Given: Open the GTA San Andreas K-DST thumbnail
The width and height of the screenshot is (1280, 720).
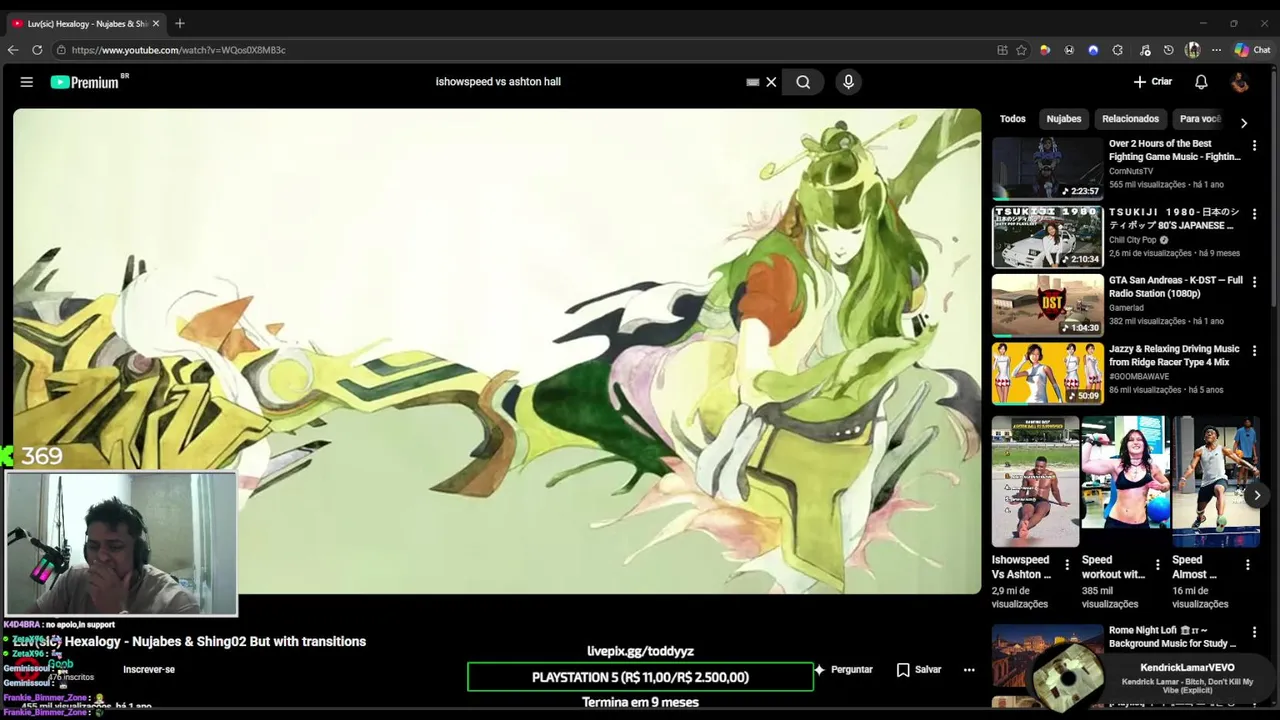Looking at the screenshot, I should click(x=1047, y=305).
